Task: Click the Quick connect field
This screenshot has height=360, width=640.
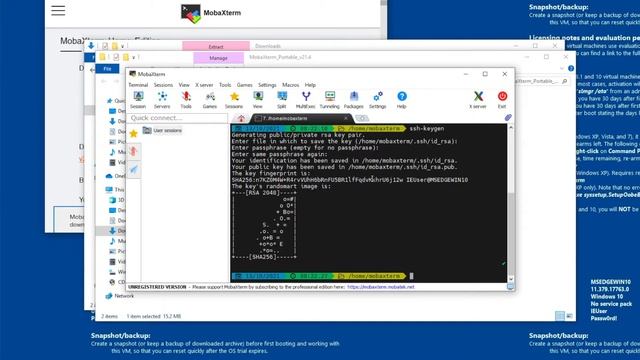Action: (177, 118)
